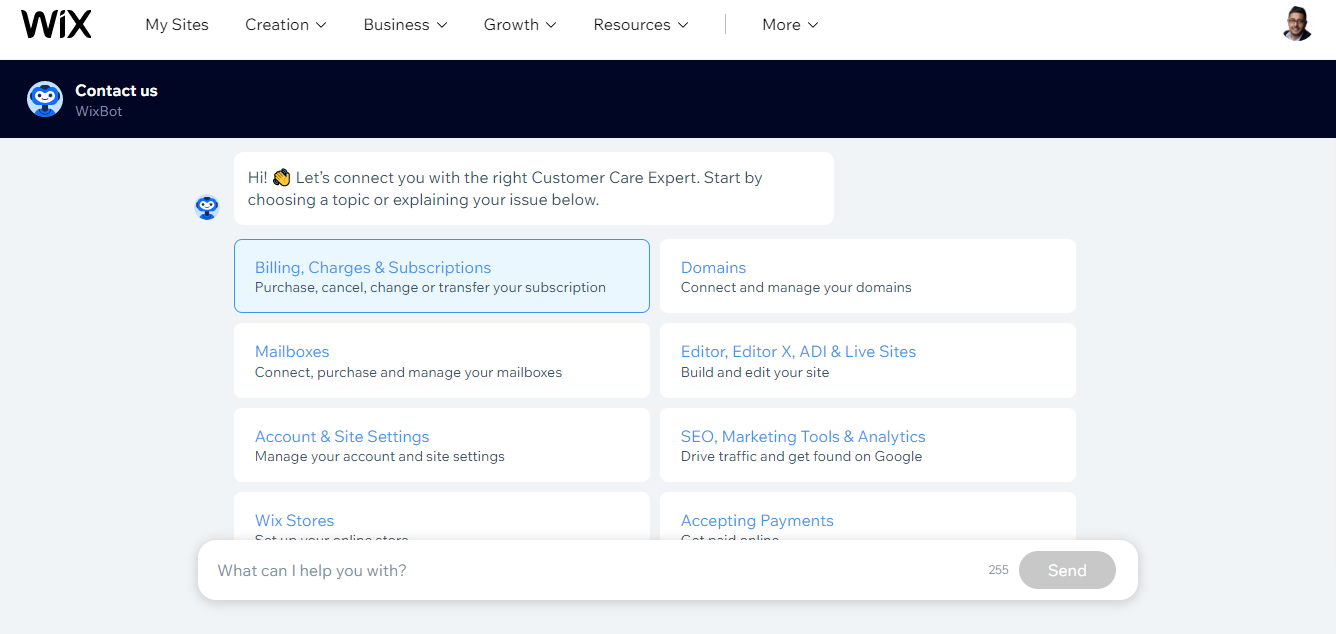
Task: Click the 'What can I help you with?' field
Action: click(x=590, y=571)
